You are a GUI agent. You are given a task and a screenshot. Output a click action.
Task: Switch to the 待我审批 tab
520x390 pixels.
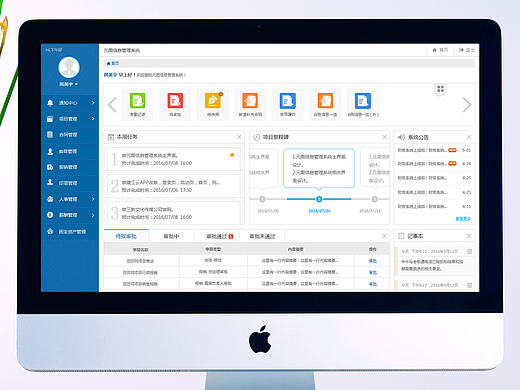tap(126, 236)
